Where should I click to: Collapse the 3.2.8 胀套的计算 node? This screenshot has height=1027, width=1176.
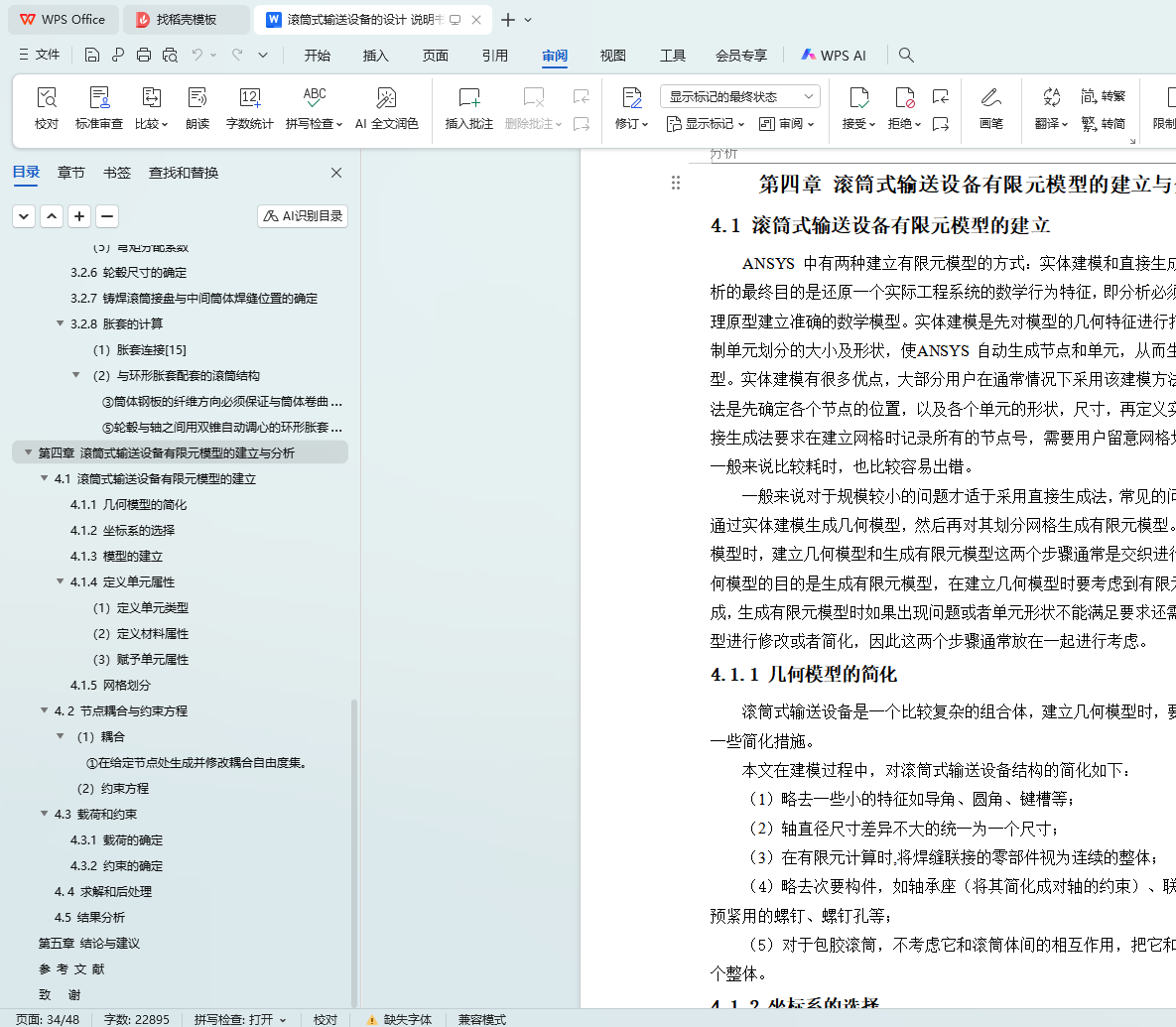pyautogui.click(x=60, y=323)
